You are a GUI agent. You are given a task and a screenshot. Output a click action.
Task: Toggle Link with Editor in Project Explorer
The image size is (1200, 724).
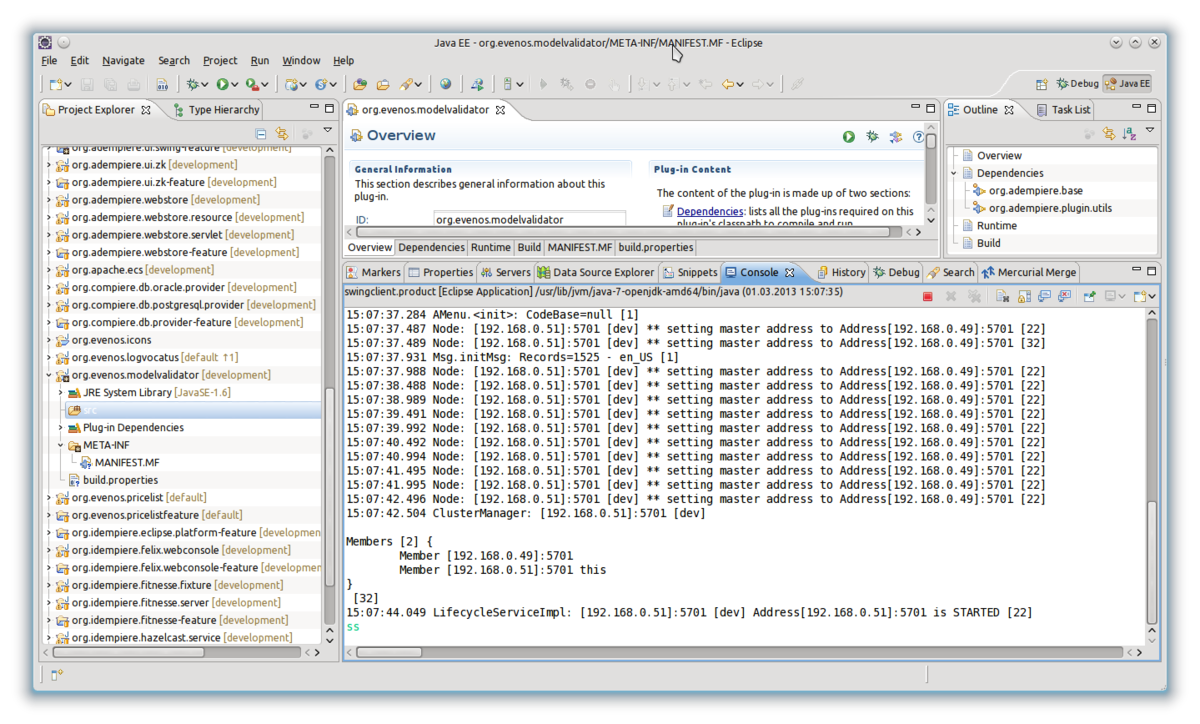282,132
